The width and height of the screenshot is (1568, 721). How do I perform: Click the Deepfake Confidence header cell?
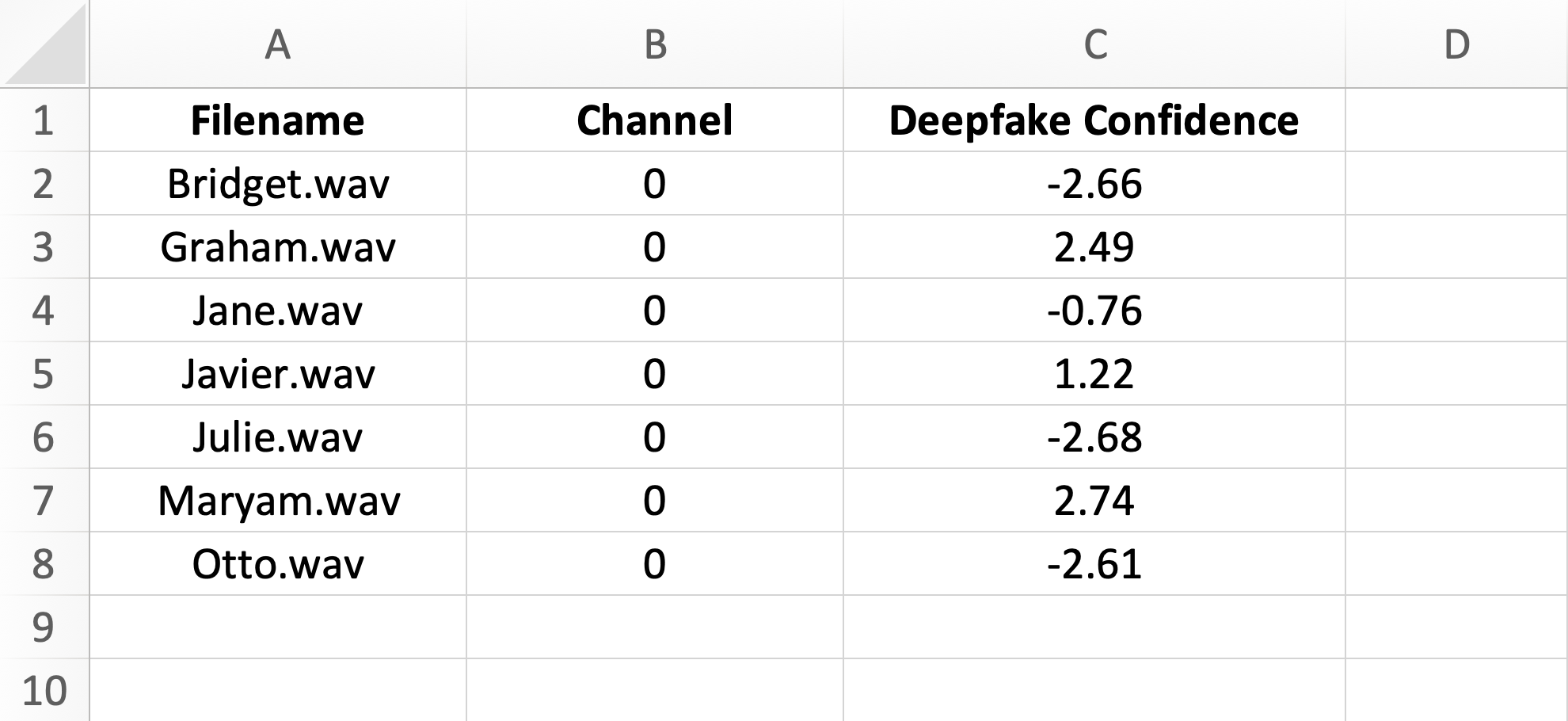(x=1094, y=120)
